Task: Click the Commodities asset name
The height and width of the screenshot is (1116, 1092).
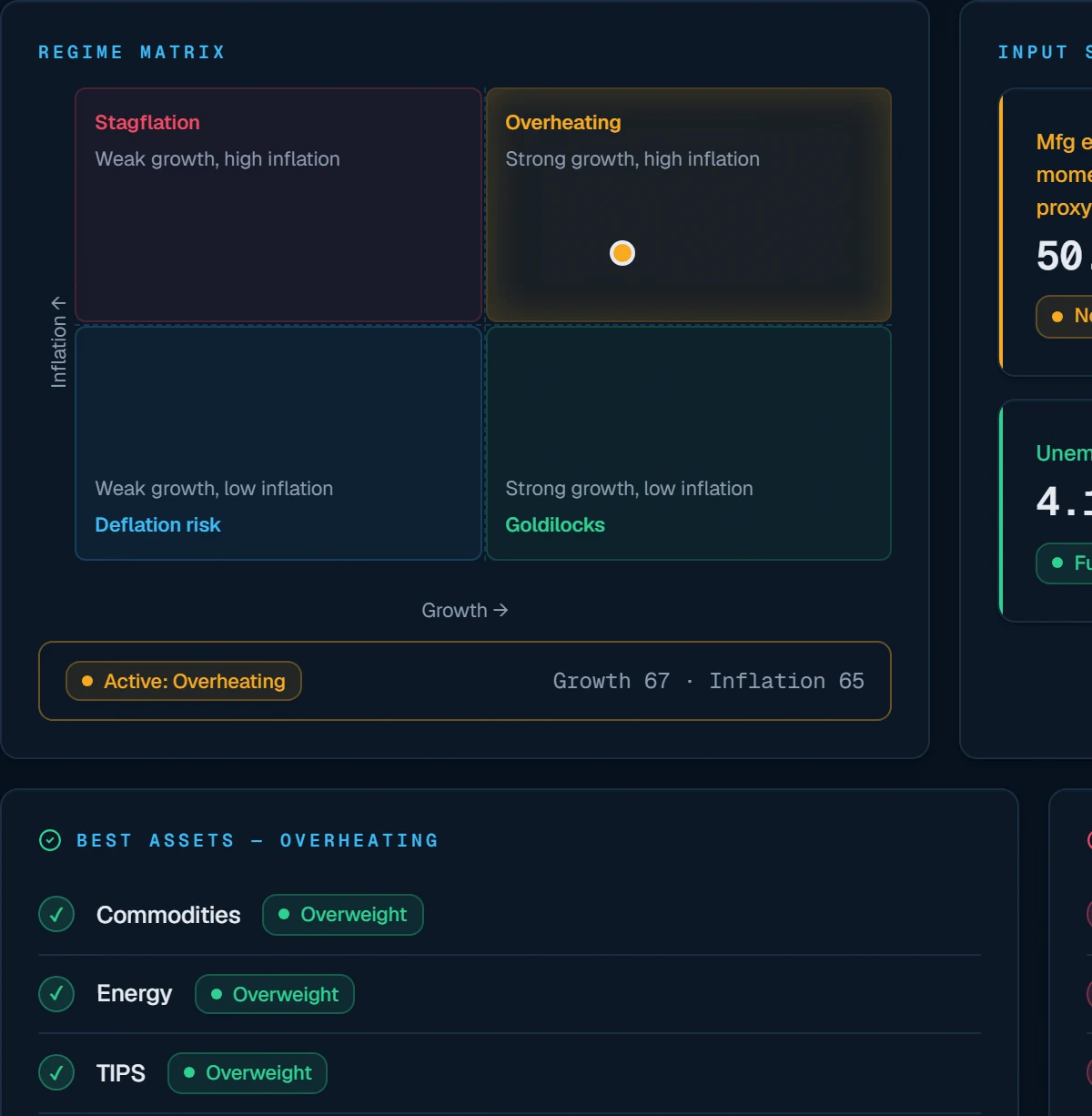Action: pos(168,915)
